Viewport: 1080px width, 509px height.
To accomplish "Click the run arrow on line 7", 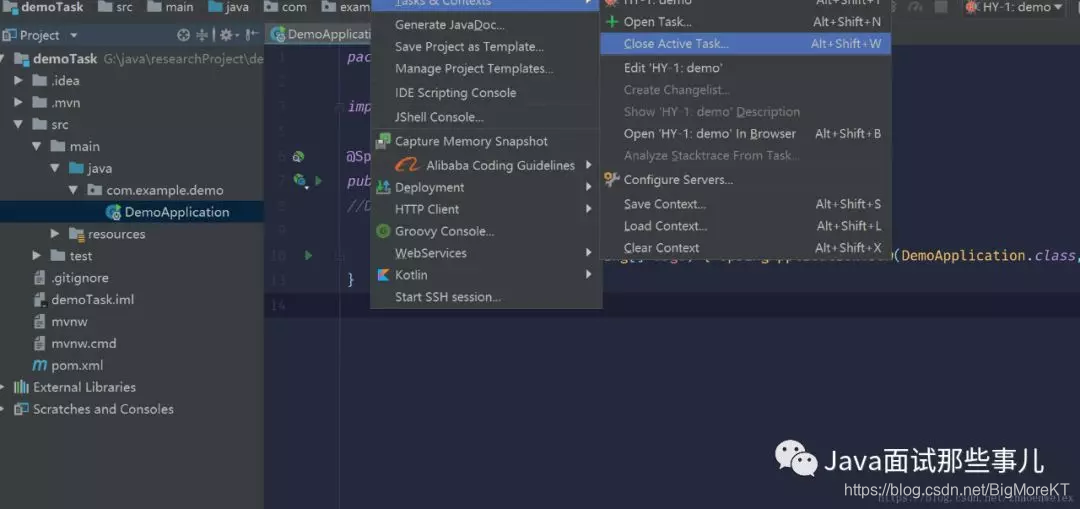I will tap(318, 180).
